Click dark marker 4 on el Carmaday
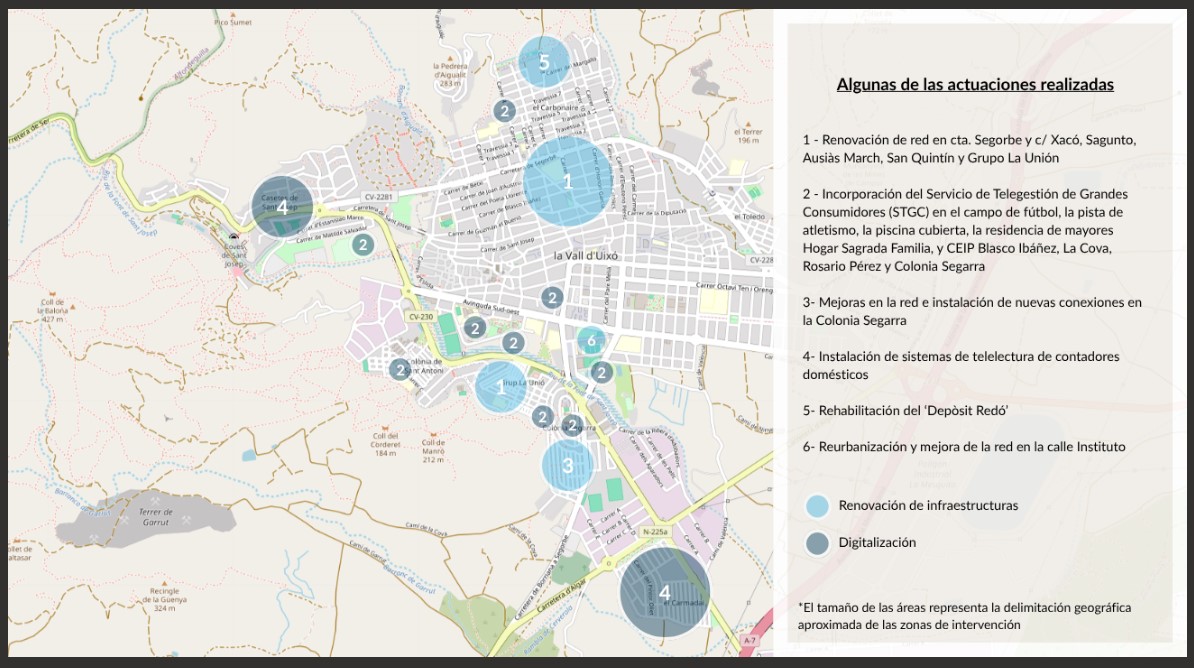Viewport: 1194px width, 668px height. [x=665, y=592]
